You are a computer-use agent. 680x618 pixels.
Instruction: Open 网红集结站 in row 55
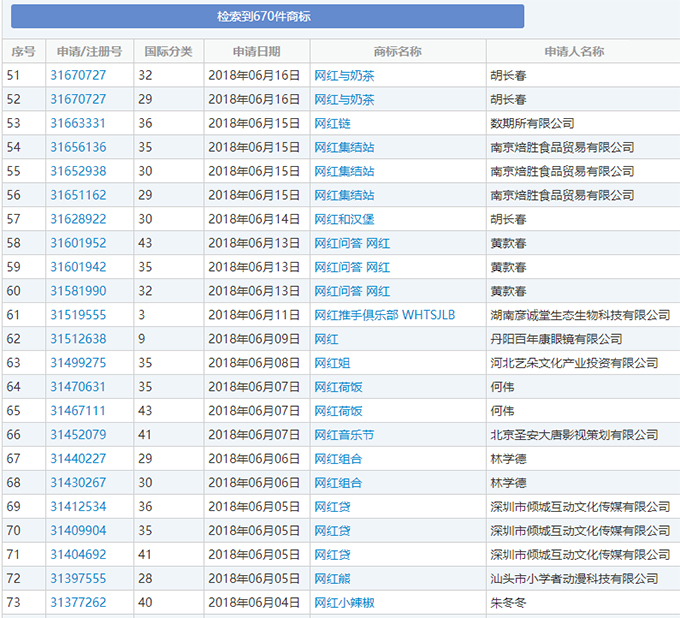coord(344,171)
